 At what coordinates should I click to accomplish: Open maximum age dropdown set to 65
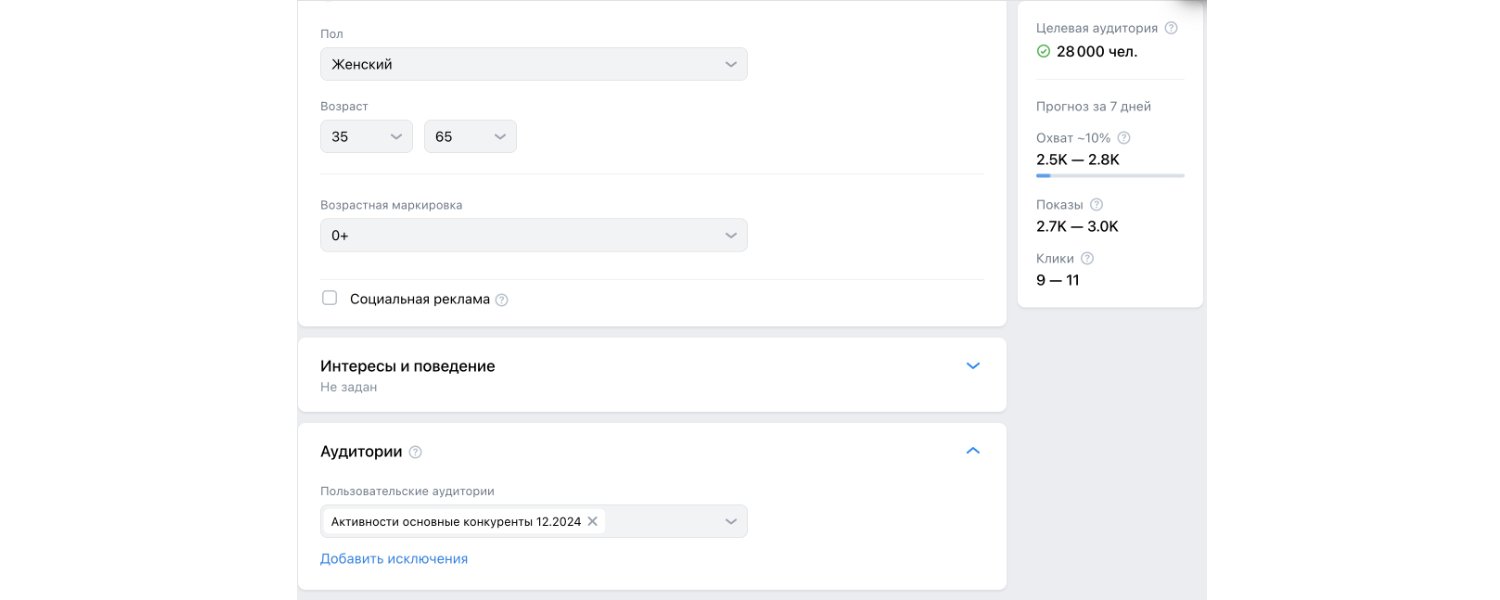[470, 137]
